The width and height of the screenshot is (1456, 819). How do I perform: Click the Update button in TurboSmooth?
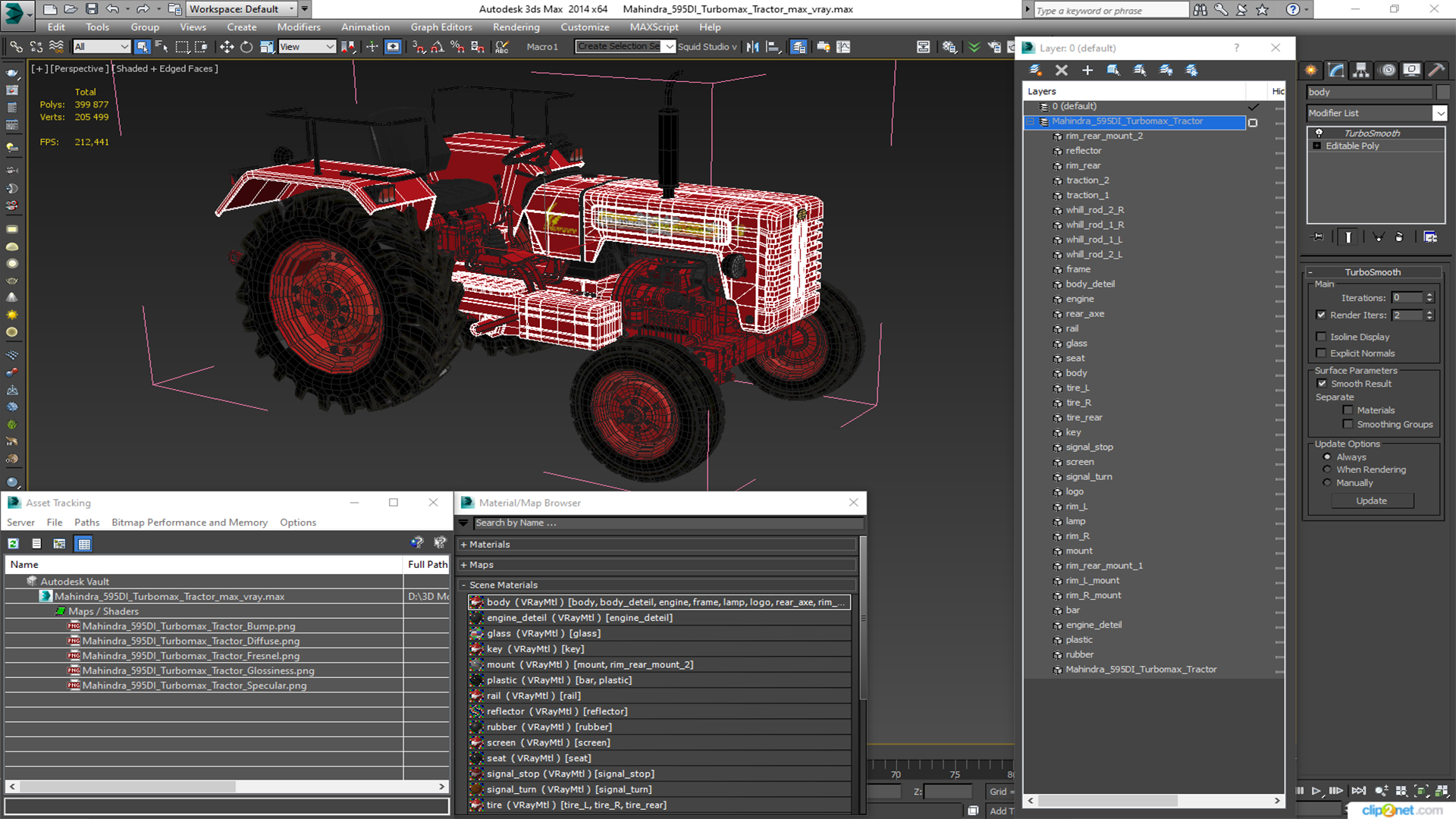[x=1371, y=501]
